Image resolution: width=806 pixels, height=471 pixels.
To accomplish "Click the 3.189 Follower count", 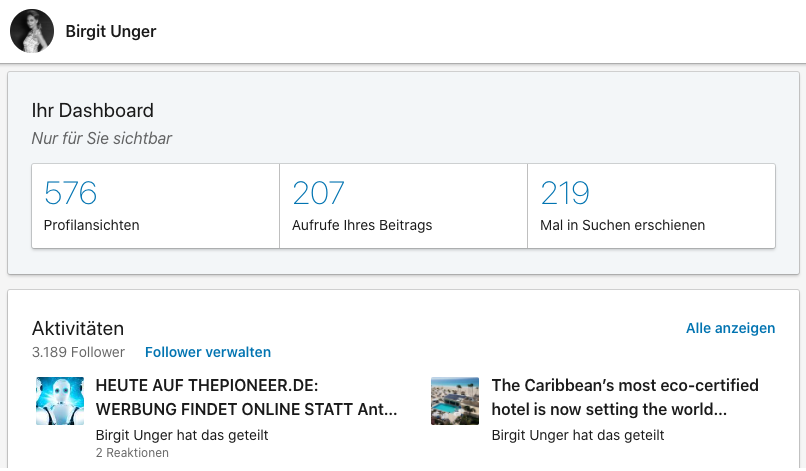I will click(x=78, y=352).
